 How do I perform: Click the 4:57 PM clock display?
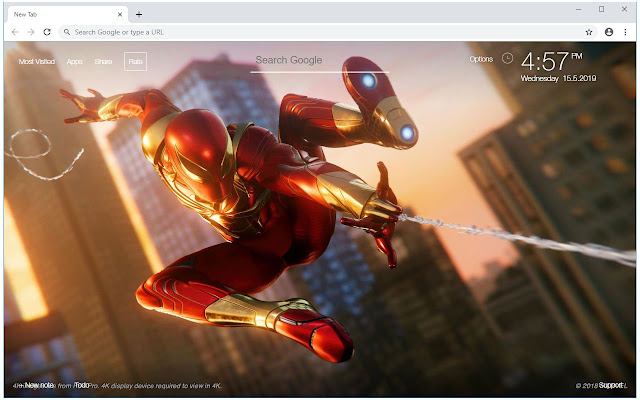click(x=551, y=61)
